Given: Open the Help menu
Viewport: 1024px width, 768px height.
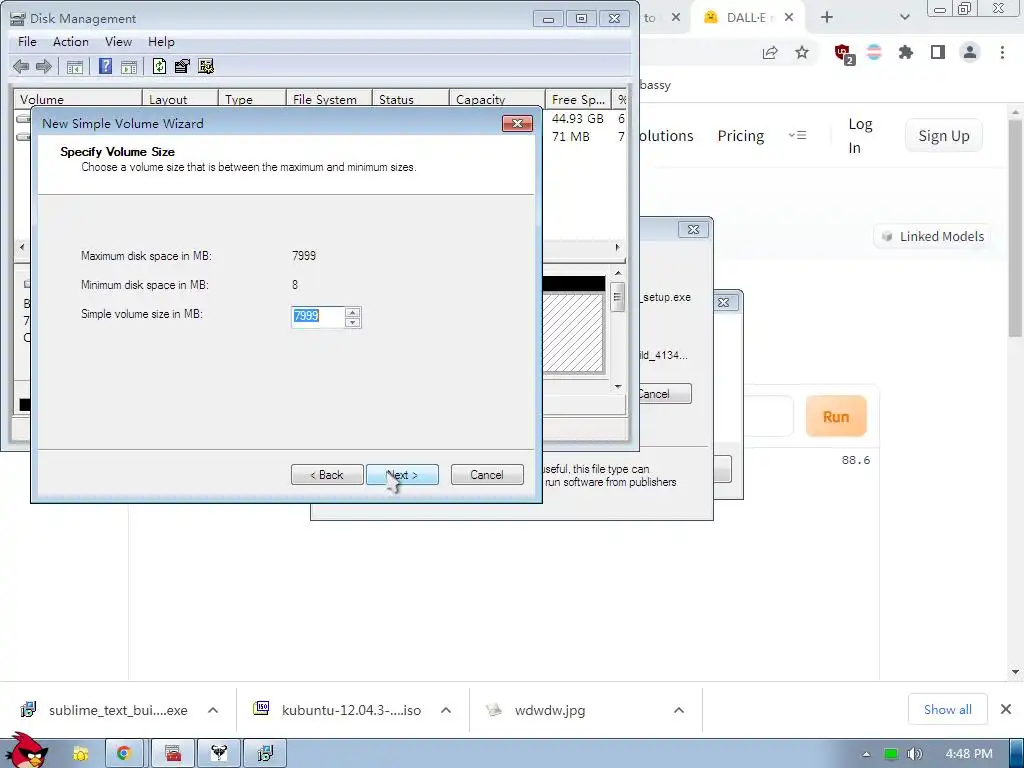Looking at the screenshot, I should [161, 42].
